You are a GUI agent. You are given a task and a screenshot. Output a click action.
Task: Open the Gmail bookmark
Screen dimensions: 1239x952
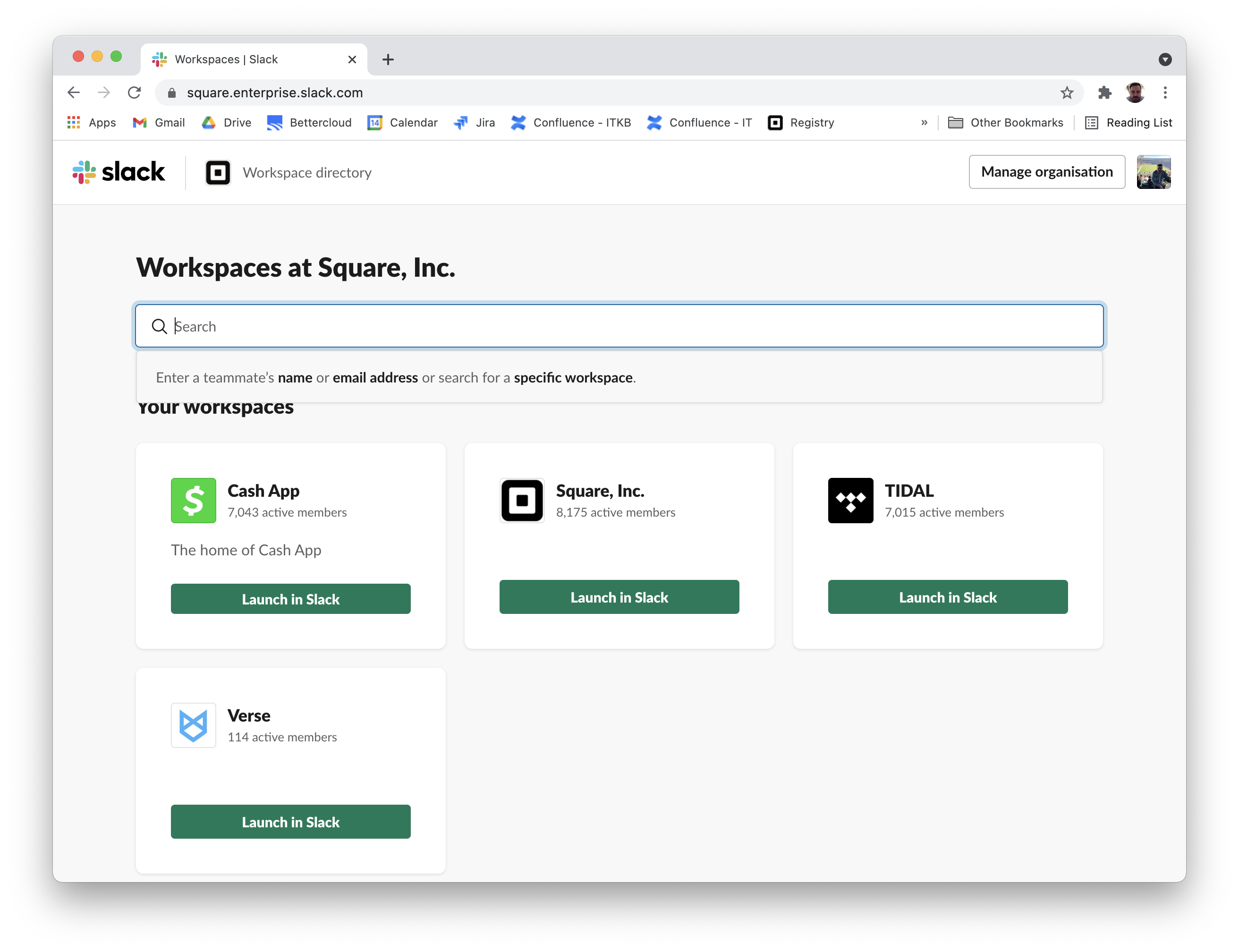click(x=159, y=122)
